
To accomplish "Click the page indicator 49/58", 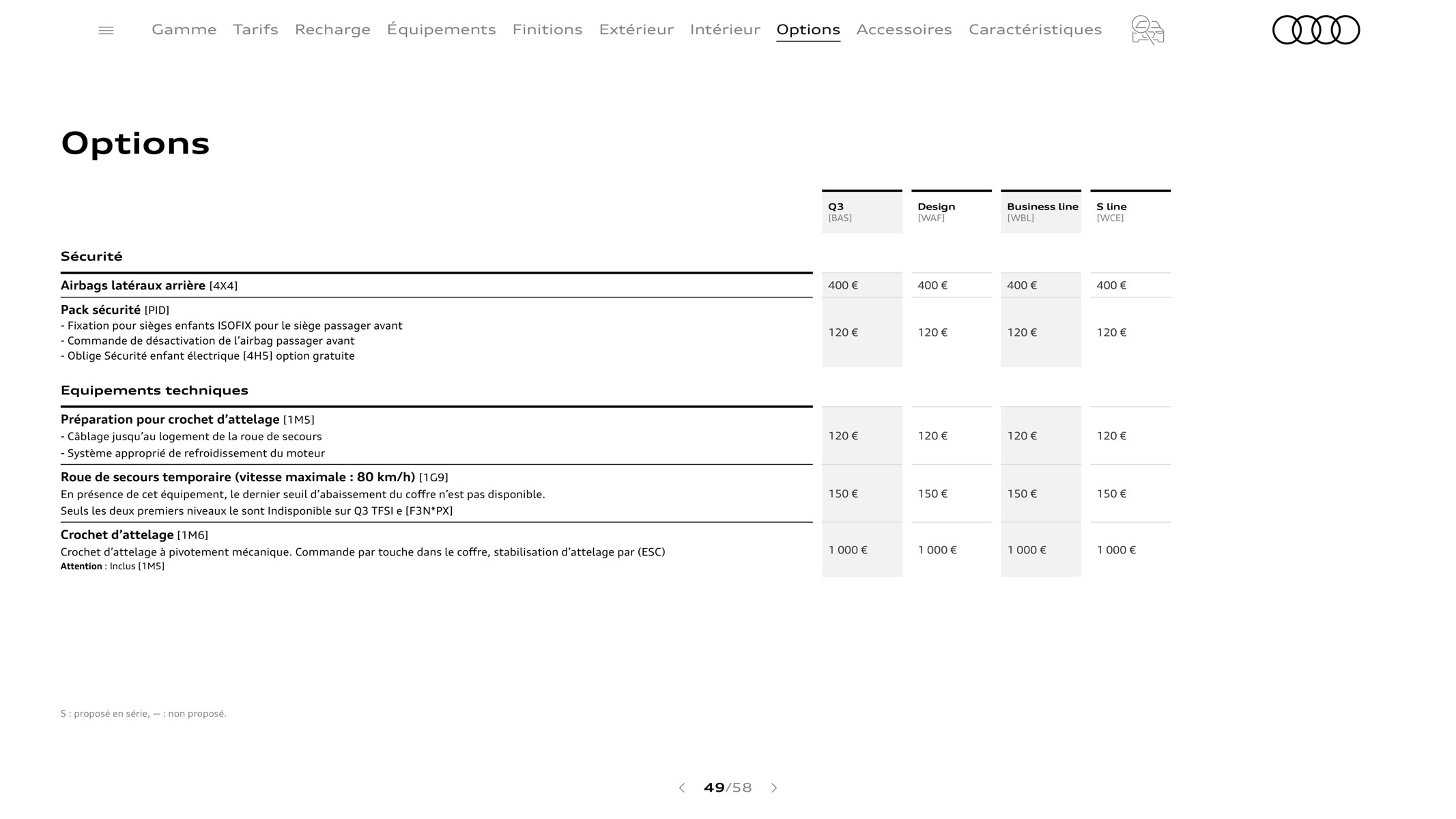I will (x=728, y=788).
